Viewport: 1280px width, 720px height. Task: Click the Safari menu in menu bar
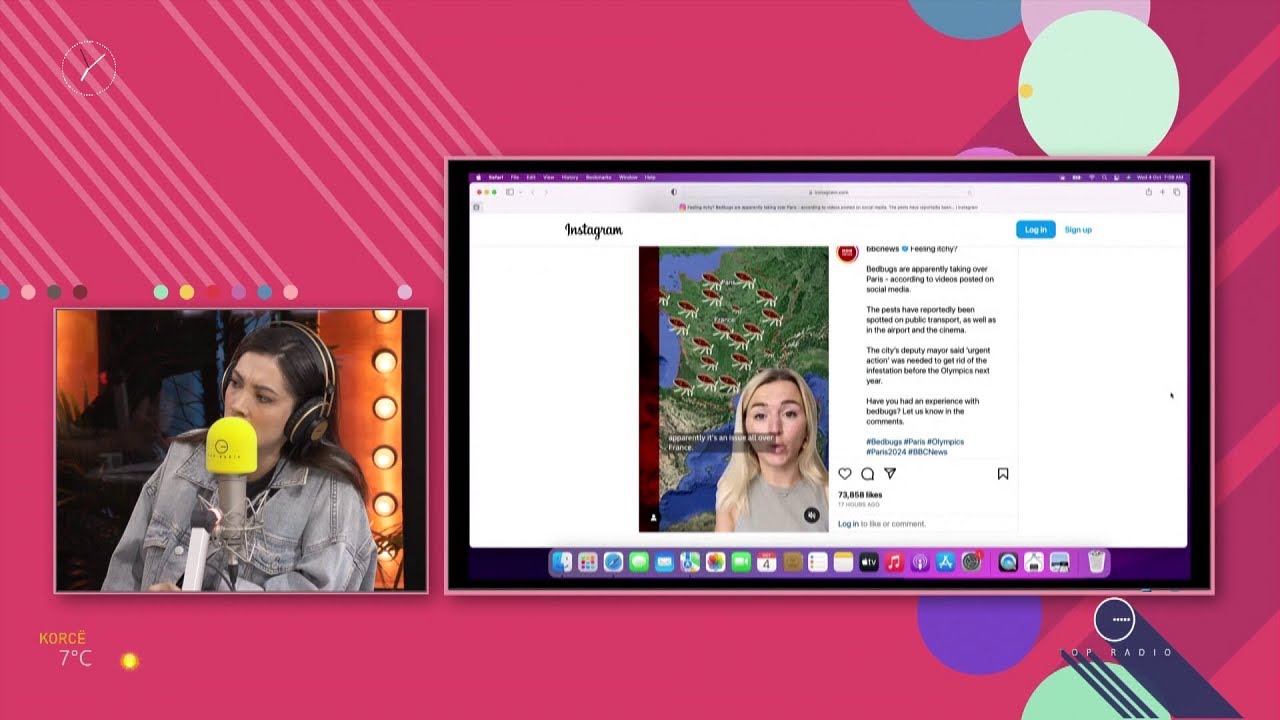[x=496, y=177]
